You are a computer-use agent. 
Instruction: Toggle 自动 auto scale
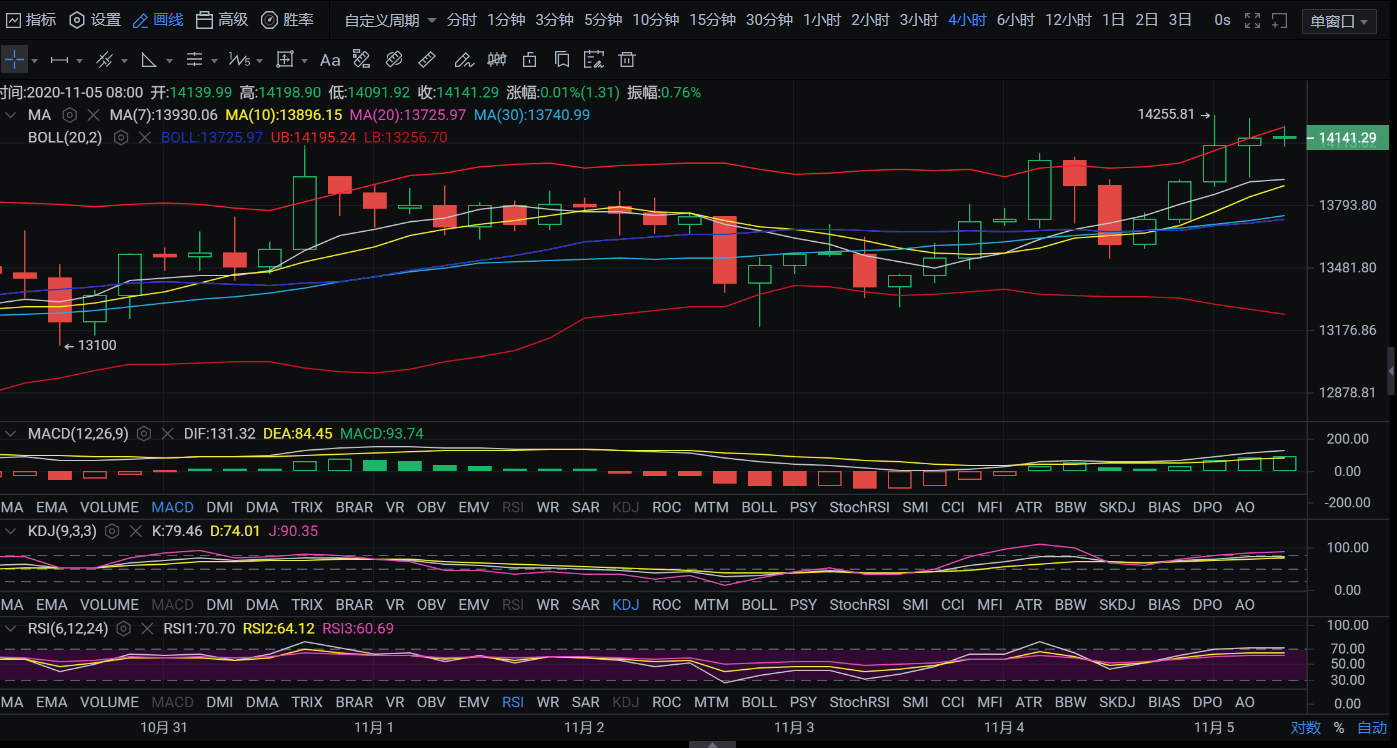(x=1372, y=728)
